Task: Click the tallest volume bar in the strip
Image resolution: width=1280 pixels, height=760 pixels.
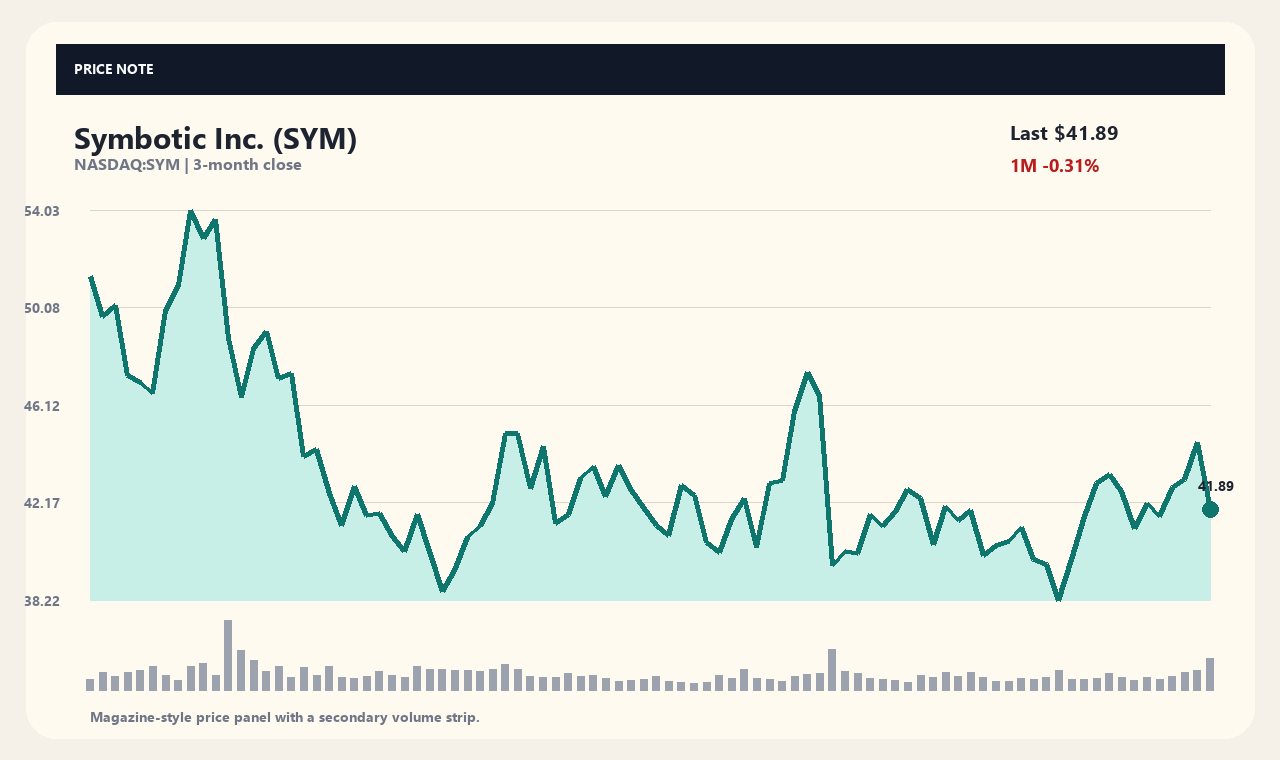Action: [228, 655]
